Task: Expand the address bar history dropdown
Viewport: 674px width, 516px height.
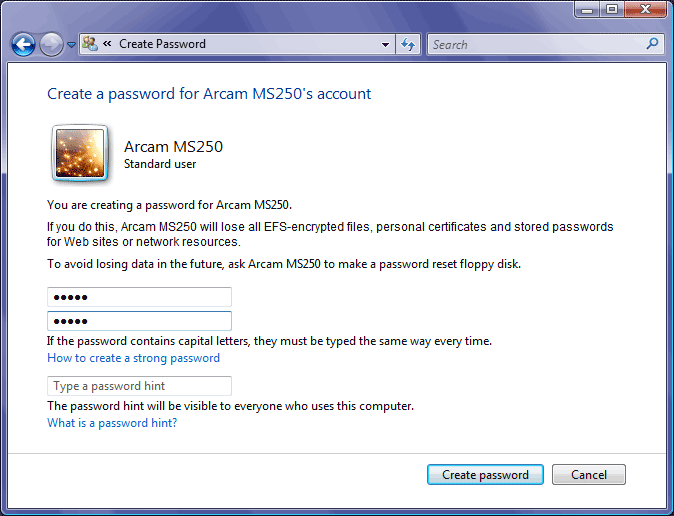Action: coord(386,44)
